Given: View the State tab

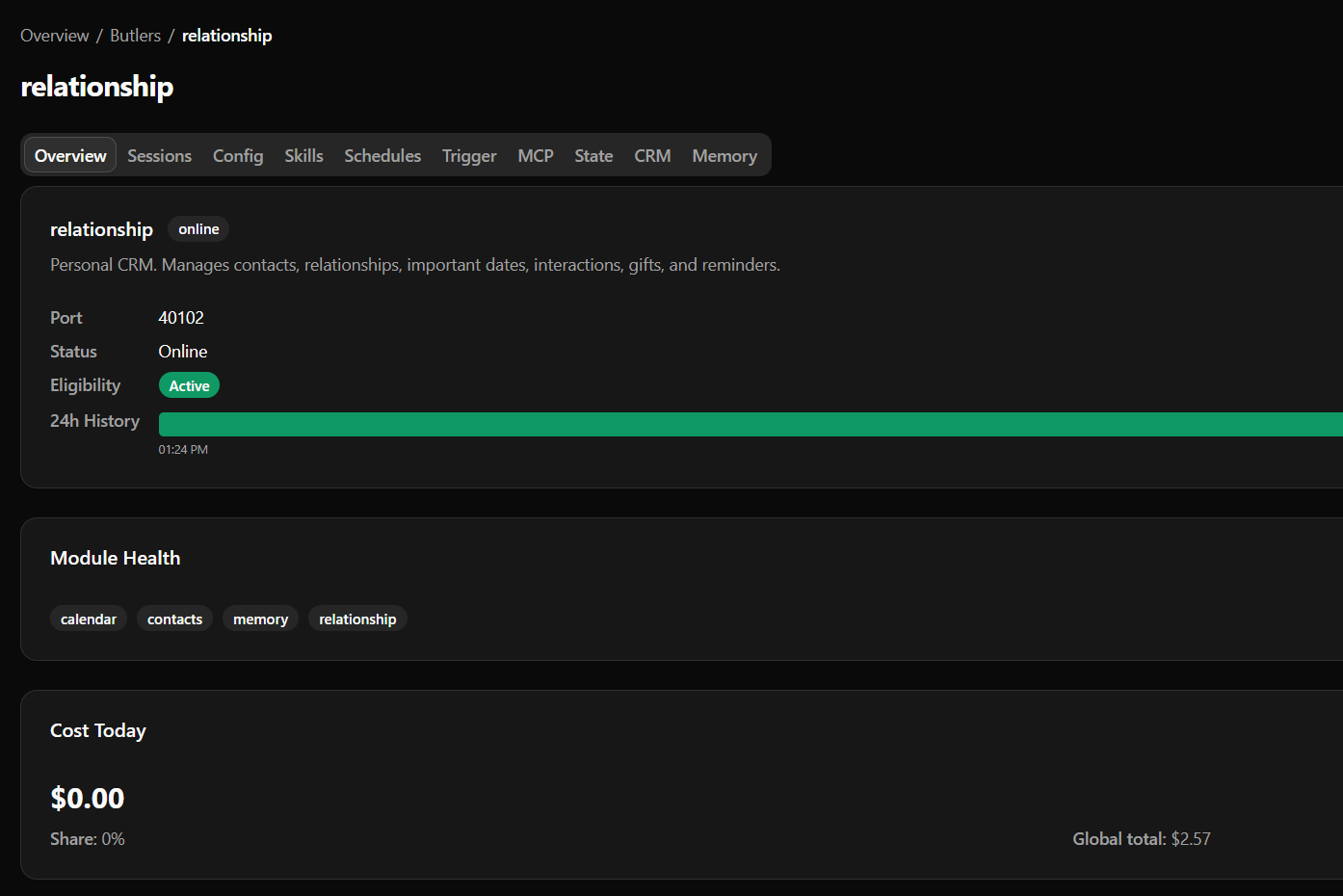Looking at the screenshot, I should click(592, 155).
